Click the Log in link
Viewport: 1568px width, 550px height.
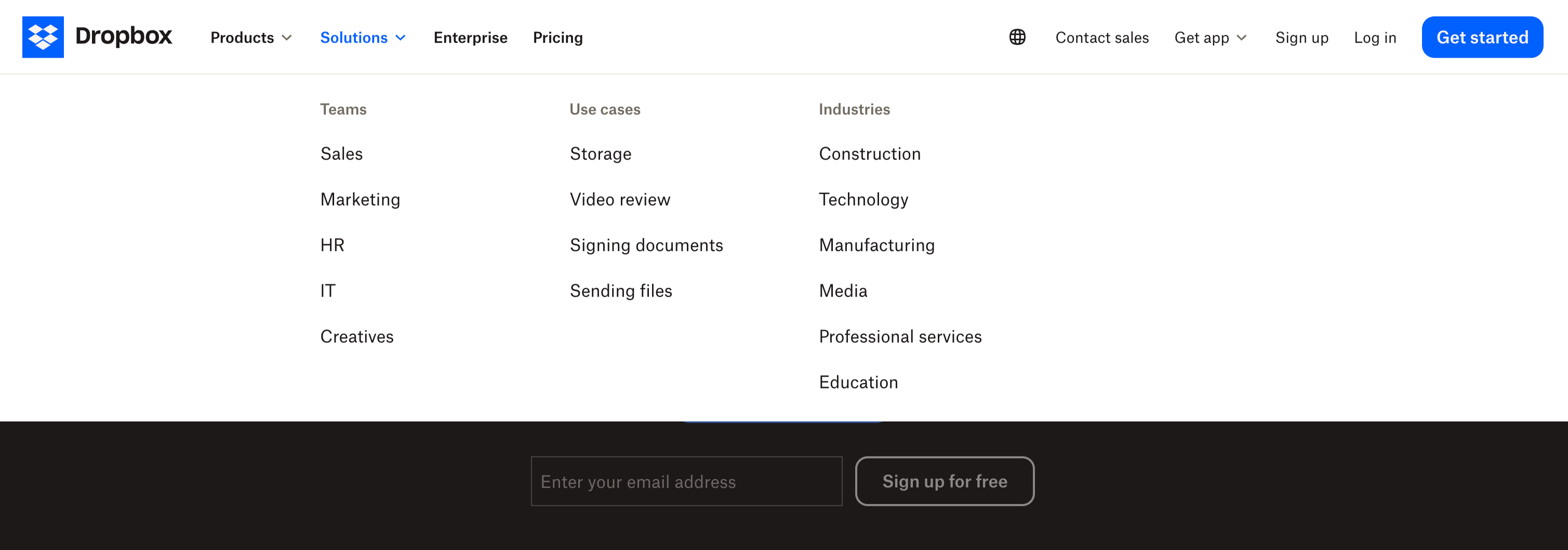pyautogui.click(x=1374, y=38)
